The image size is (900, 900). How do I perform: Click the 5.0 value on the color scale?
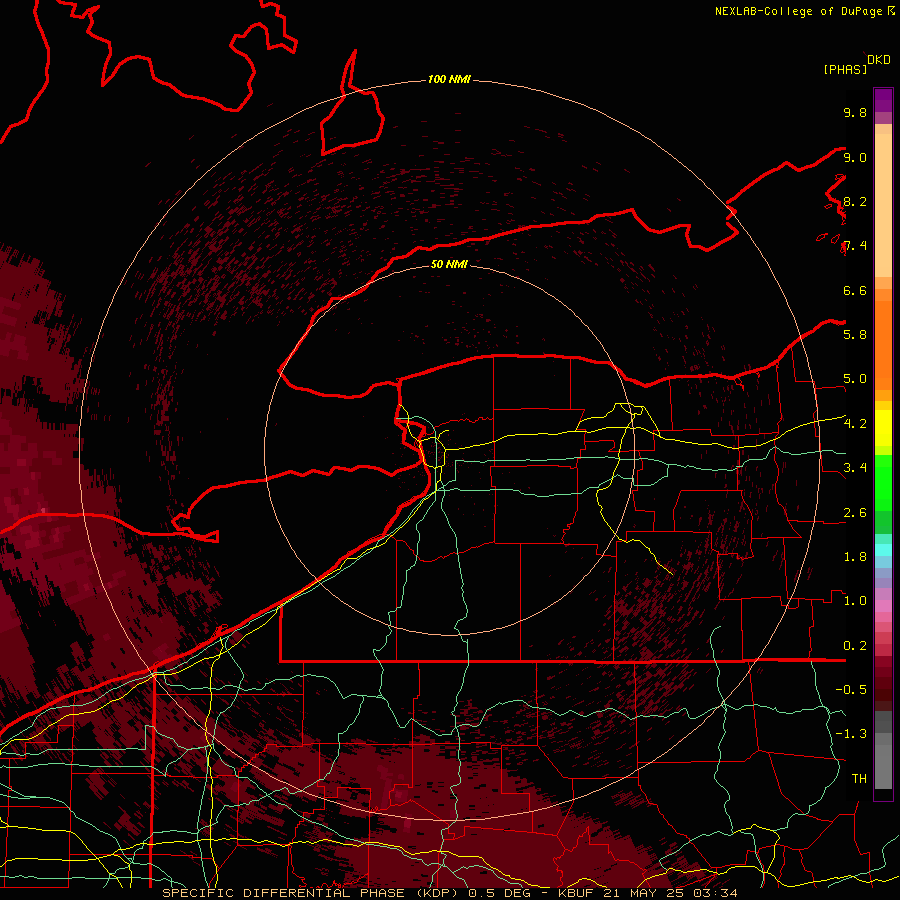(x=855, y=379)
